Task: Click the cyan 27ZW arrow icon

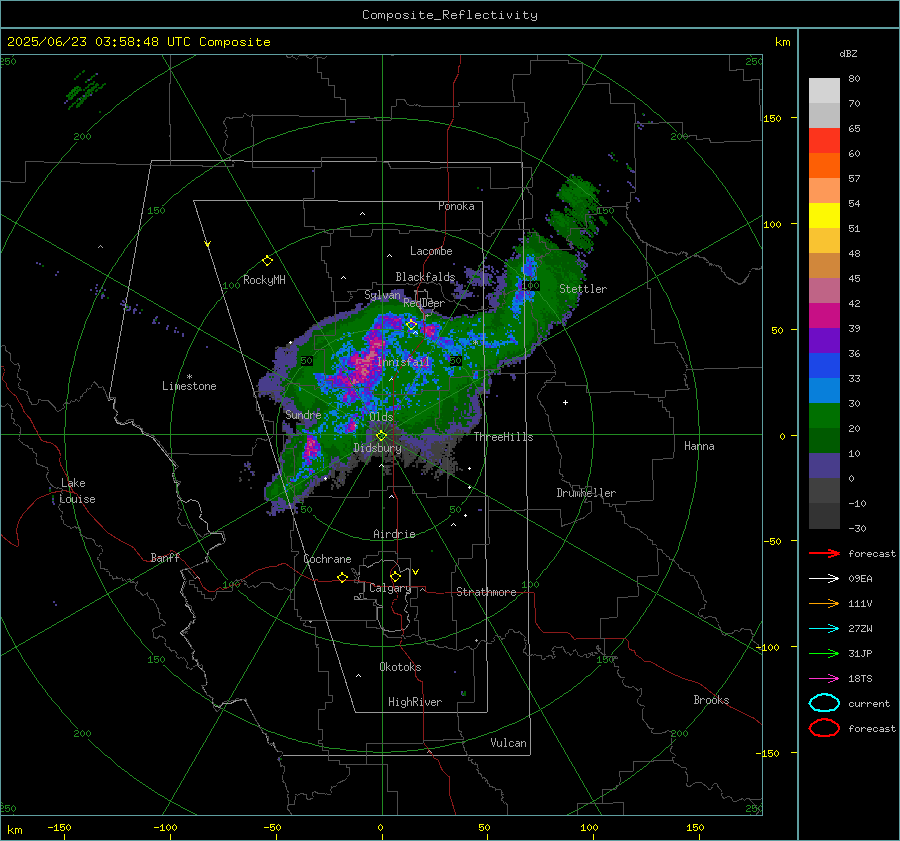Action: click(824, 629)
